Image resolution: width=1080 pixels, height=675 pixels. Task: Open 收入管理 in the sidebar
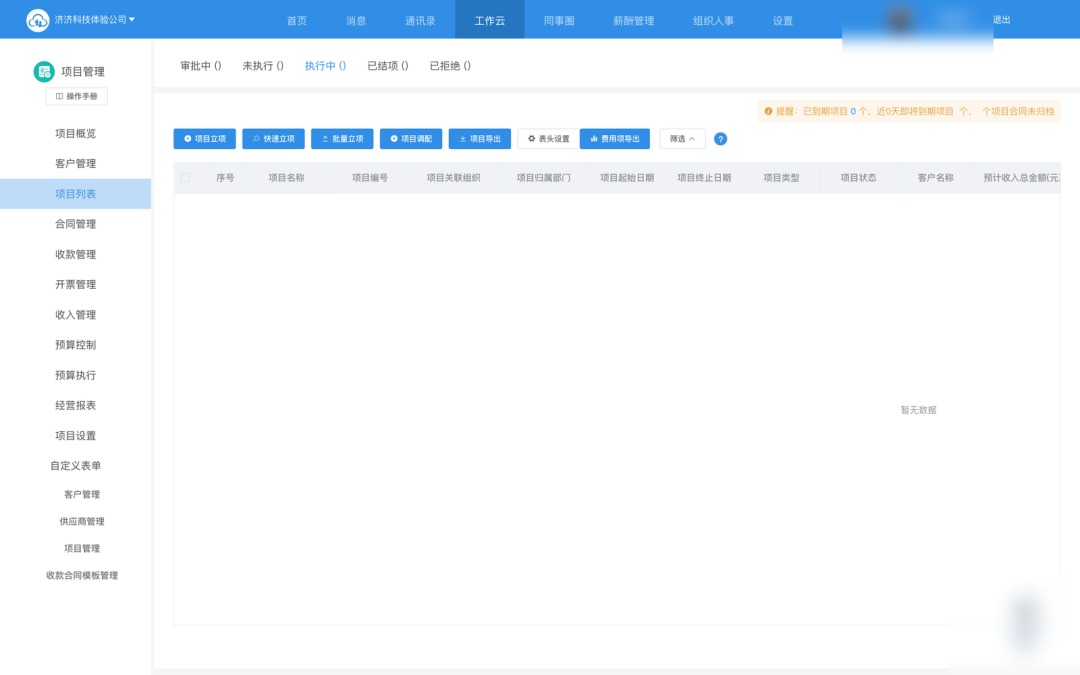pos(76,315)
